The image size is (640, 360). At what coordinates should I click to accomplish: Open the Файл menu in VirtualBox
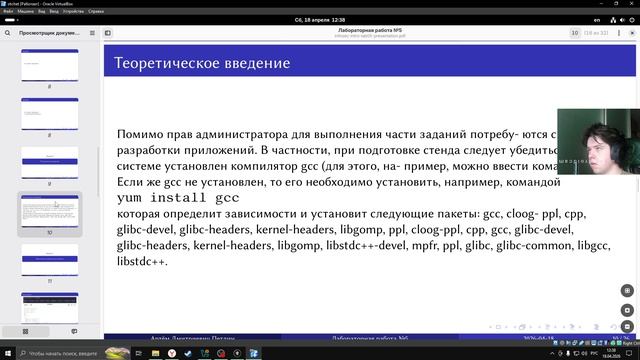click(8, 11)
